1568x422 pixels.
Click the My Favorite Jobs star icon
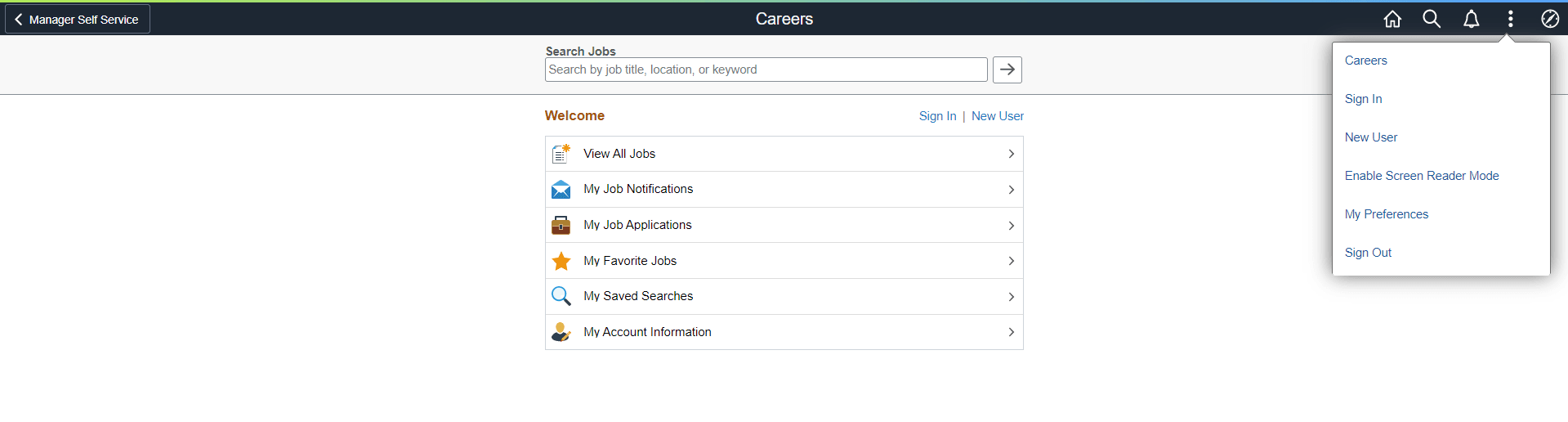pos(561,261)
